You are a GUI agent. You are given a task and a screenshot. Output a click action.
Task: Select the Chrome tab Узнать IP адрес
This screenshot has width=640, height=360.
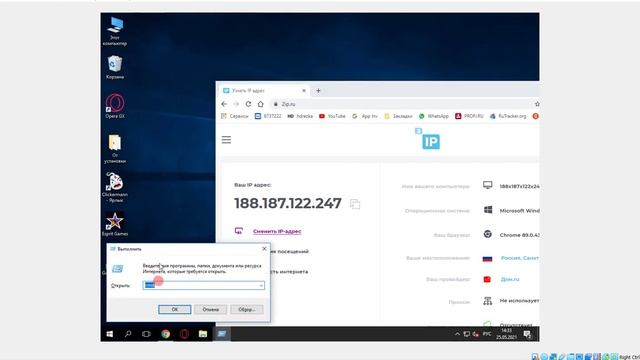[x=264, y=91]
